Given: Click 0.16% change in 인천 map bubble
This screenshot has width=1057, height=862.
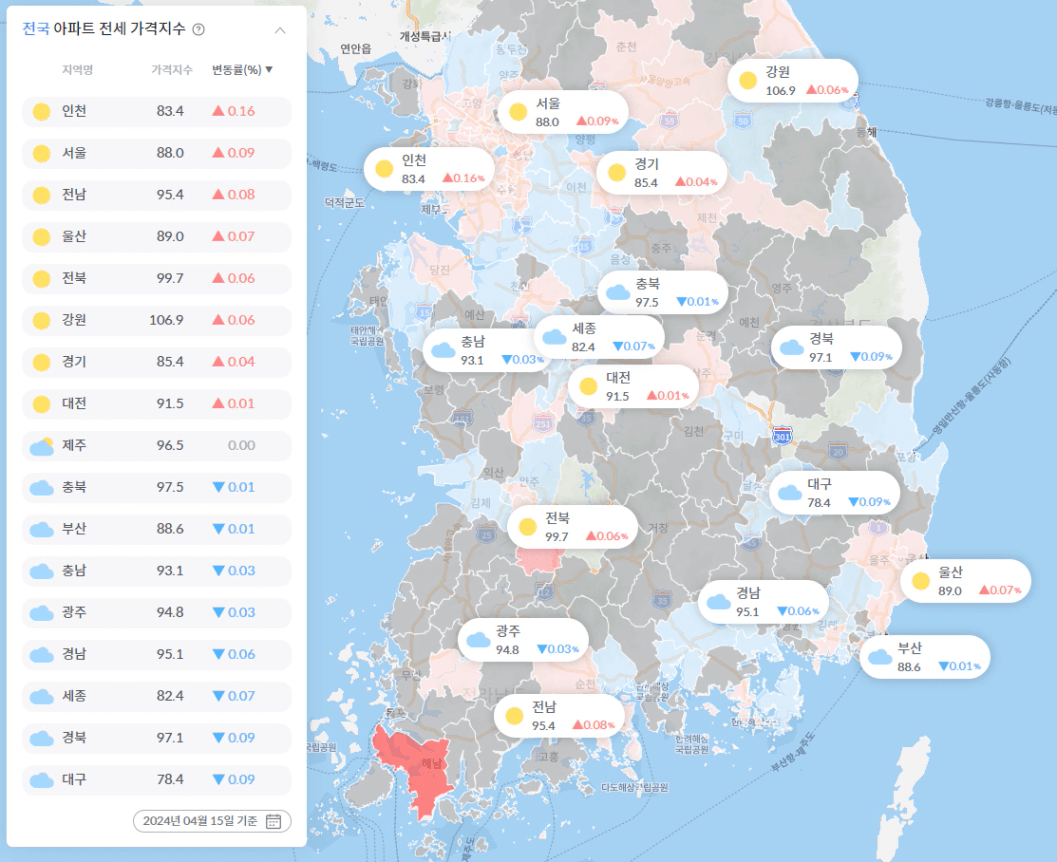Looking at the screenshot, I should pyautogui.click(x=463, y=178).
